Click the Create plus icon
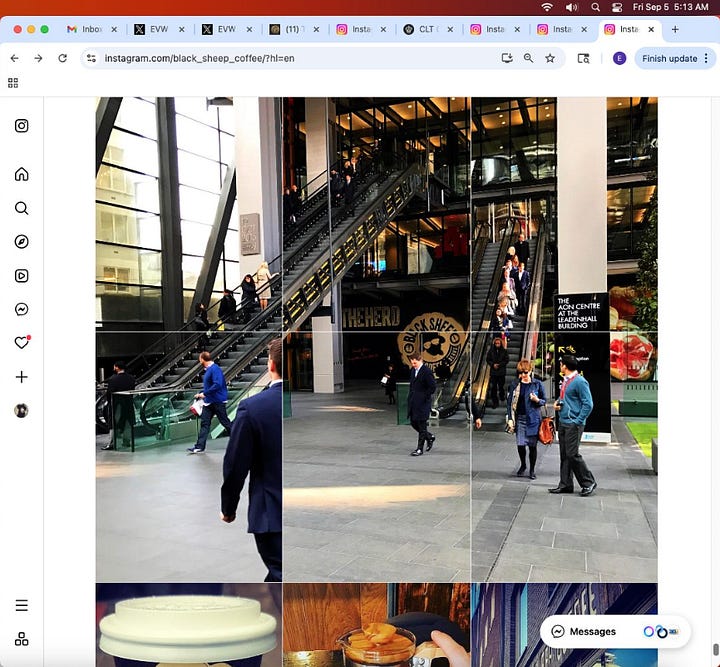Image resolution: width=720 pixels, height=667 pixels. click(x=22, y=377)
